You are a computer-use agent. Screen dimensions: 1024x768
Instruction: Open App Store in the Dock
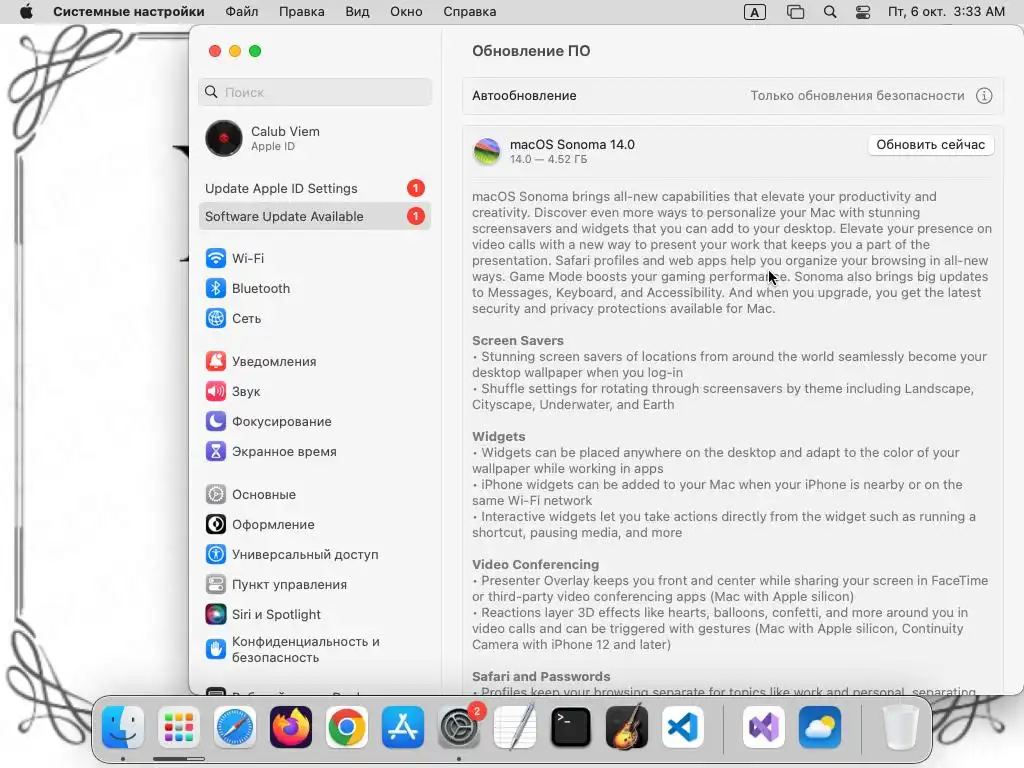tap(403, 727)
